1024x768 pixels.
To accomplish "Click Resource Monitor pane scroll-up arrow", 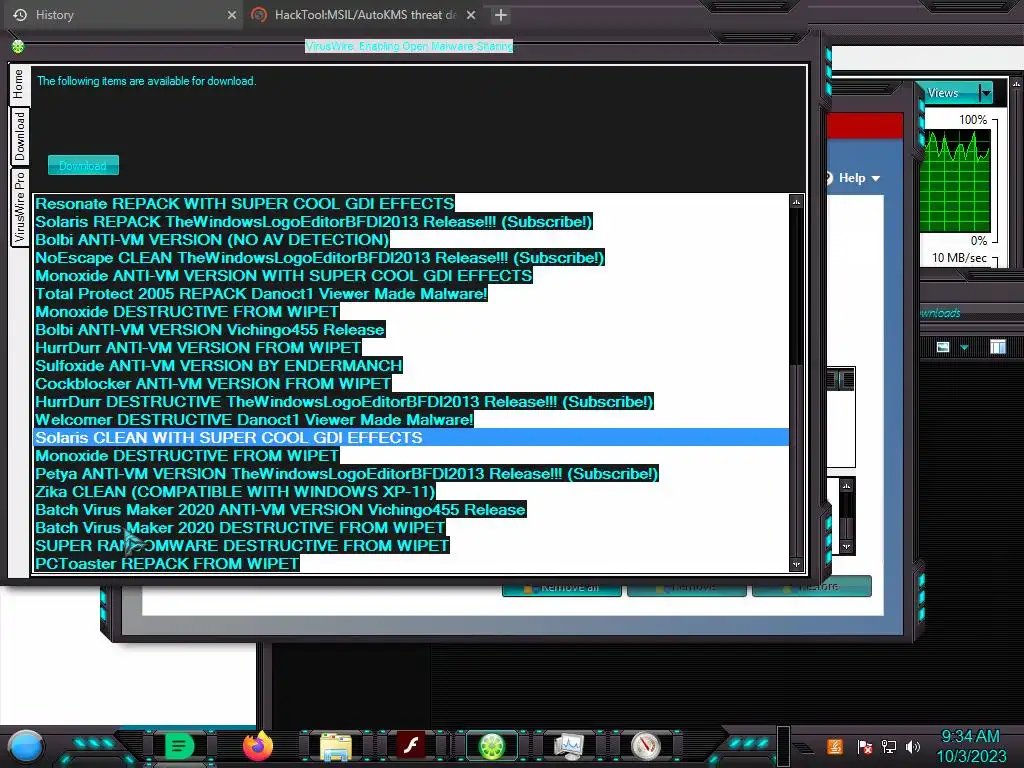I will pos(1016,84).
